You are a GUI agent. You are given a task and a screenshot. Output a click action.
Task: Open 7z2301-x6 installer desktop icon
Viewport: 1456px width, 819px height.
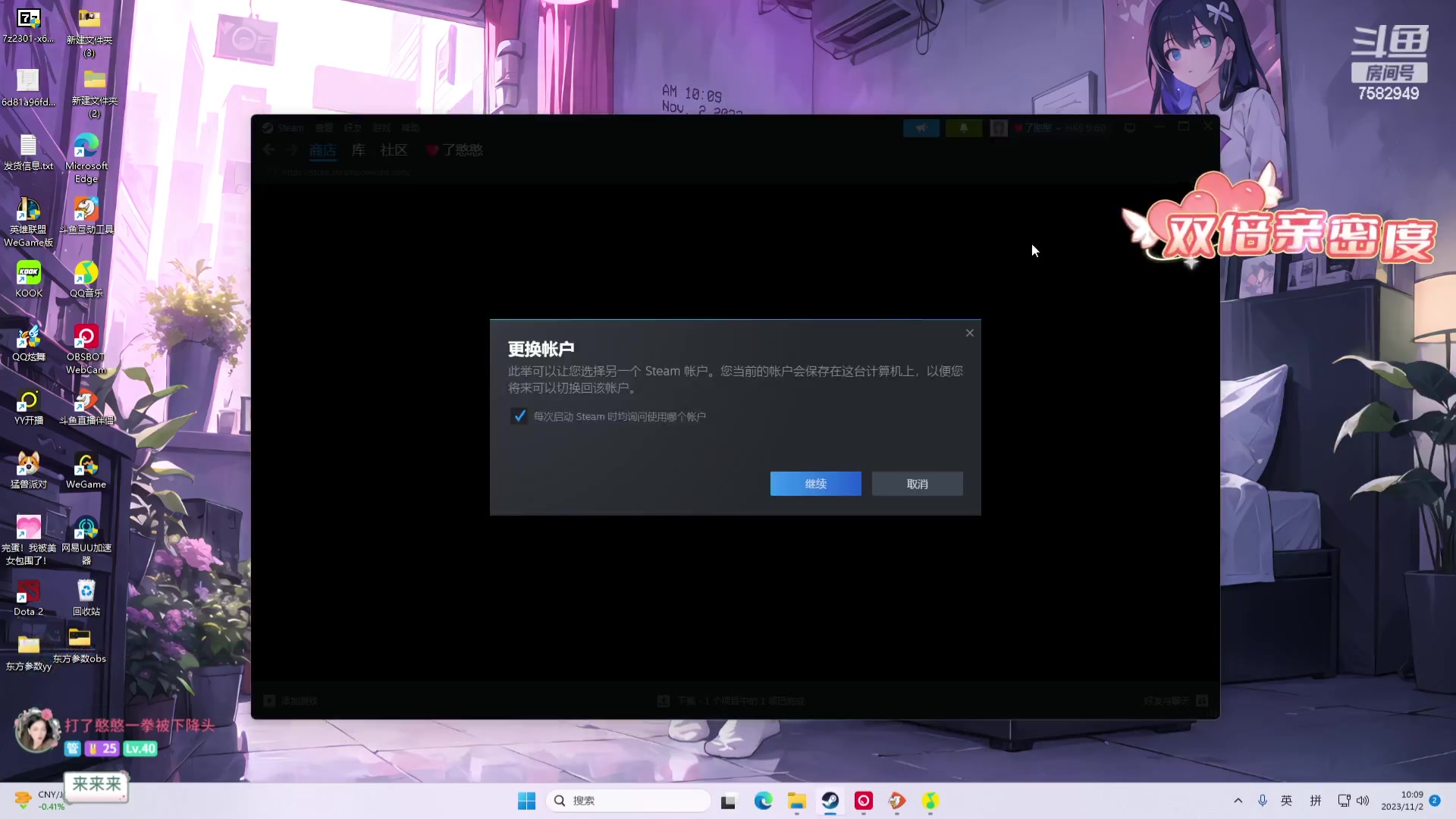(x=29, y=25)
